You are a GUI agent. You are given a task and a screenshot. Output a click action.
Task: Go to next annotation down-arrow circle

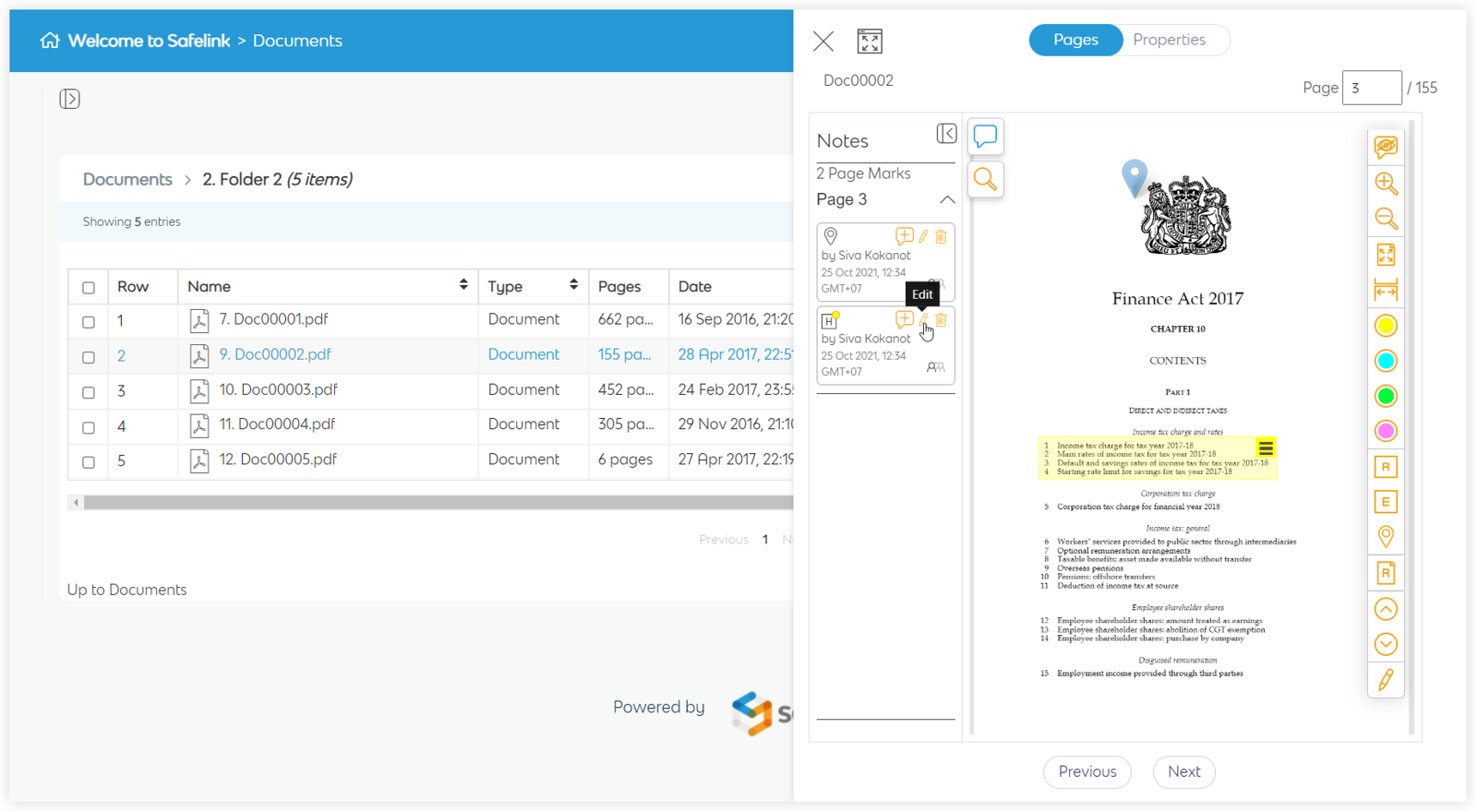click(x=1386, y=644)
